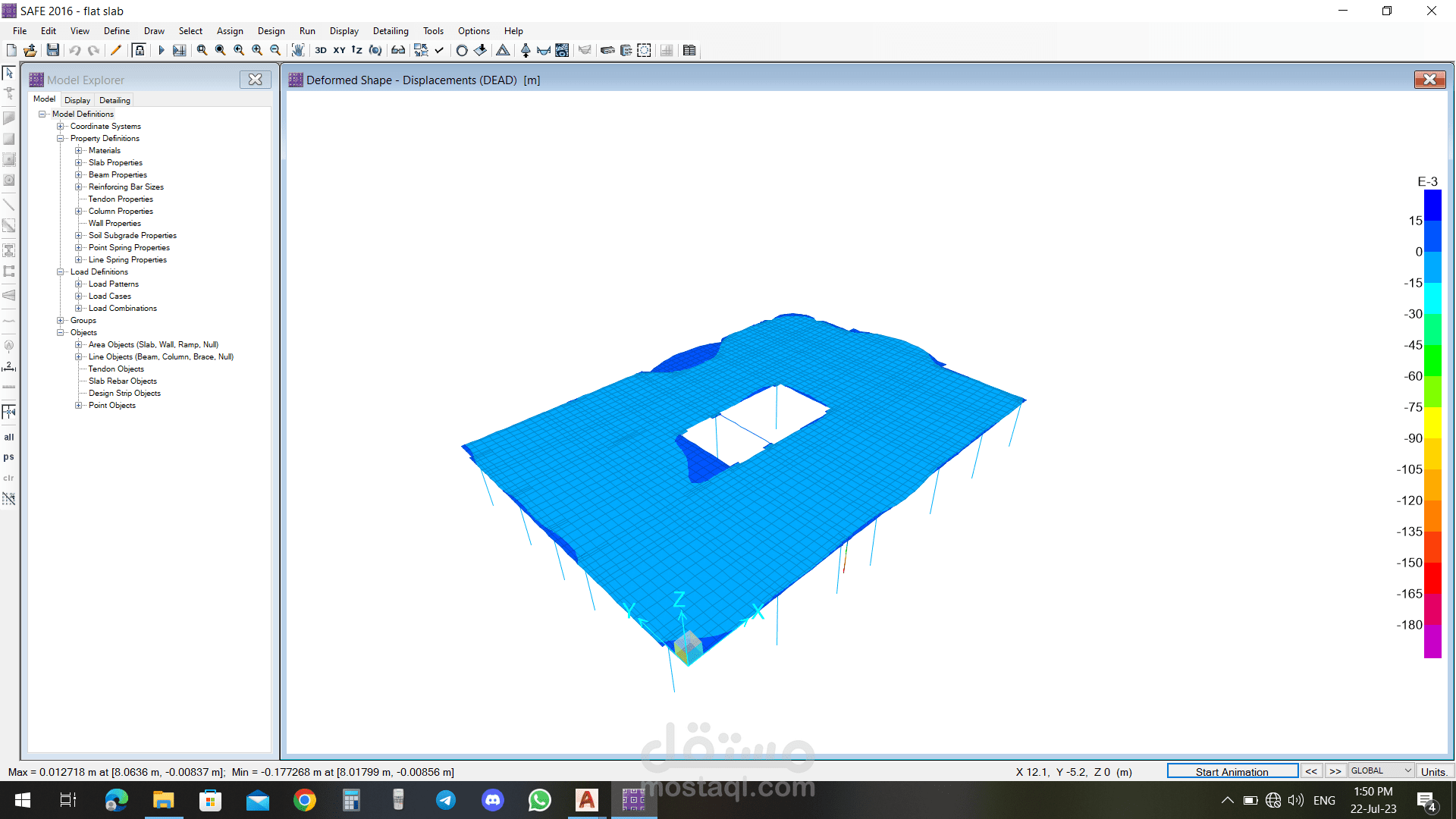Click the New Model toolbar icon
This screenshot has width=1456, height=819.
tap(11, 50)
